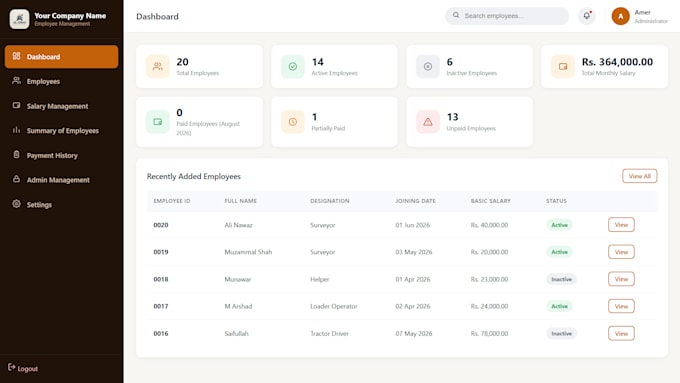
Task: View employee 0020 Ali Nawaz
Action: tap(621, 225)
